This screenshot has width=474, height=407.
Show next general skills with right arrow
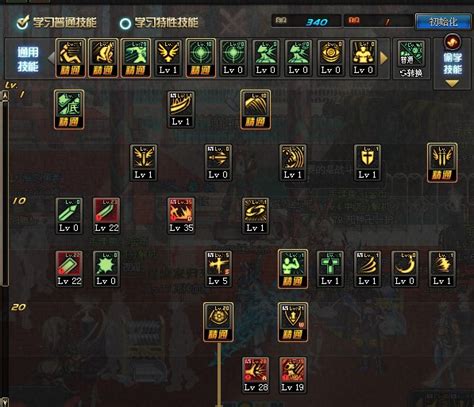click(x=384, y=58)
